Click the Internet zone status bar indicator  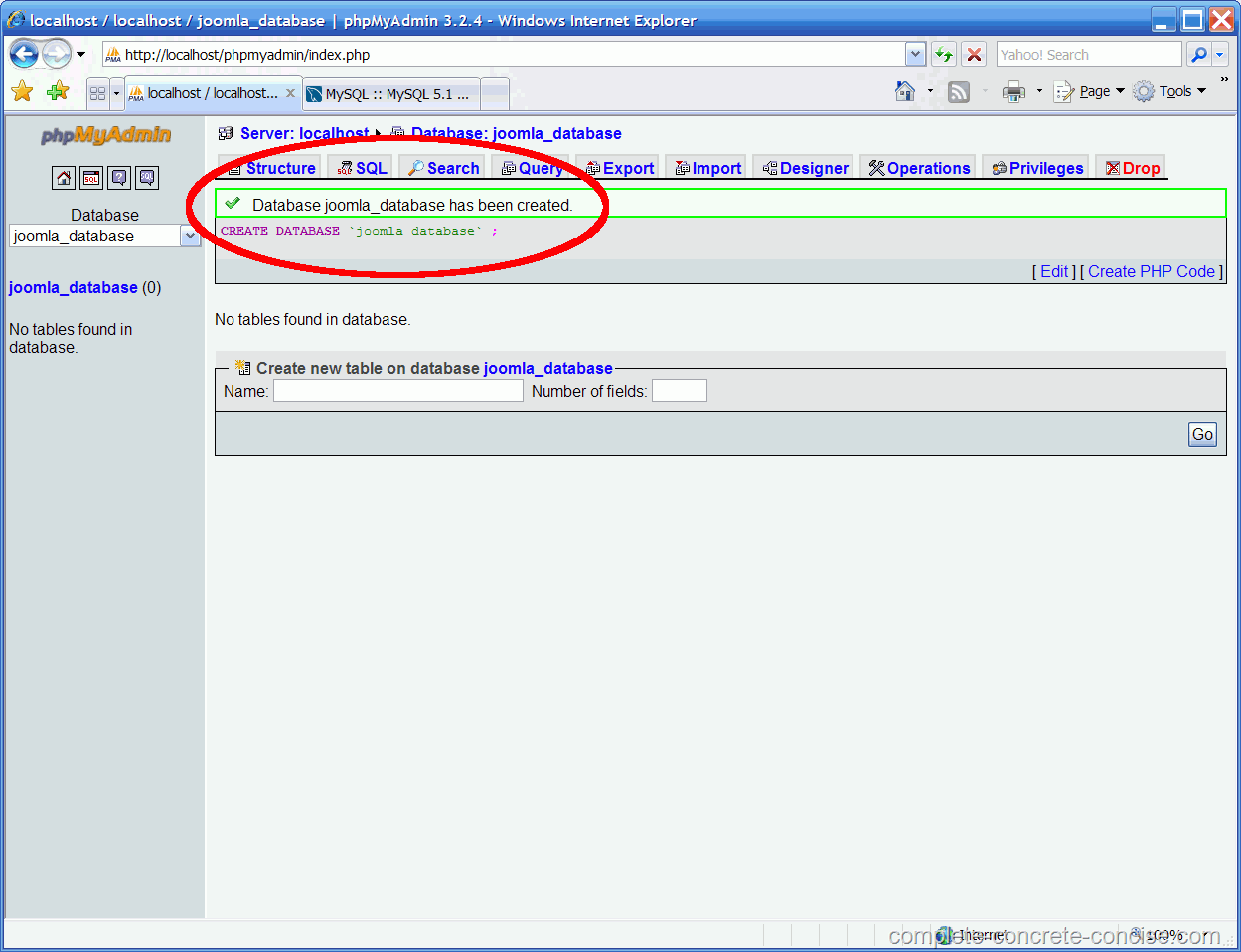click(x=972, y=935)
